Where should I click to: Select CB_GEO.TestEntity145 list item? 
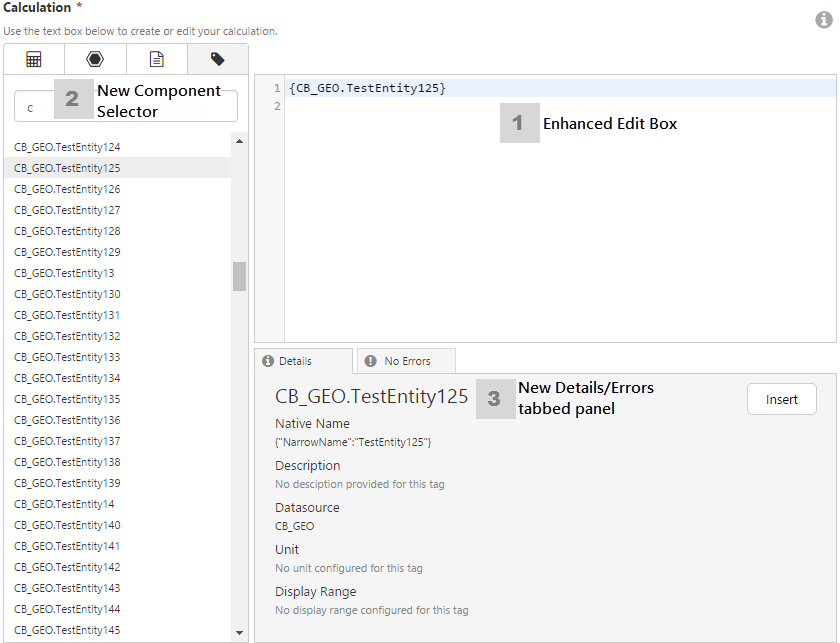click(67, 630)
